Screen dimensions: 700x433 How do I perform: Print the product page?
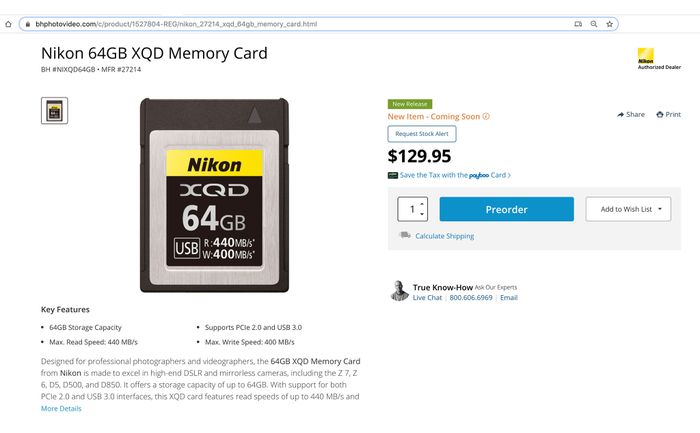(x=668, y=114)
